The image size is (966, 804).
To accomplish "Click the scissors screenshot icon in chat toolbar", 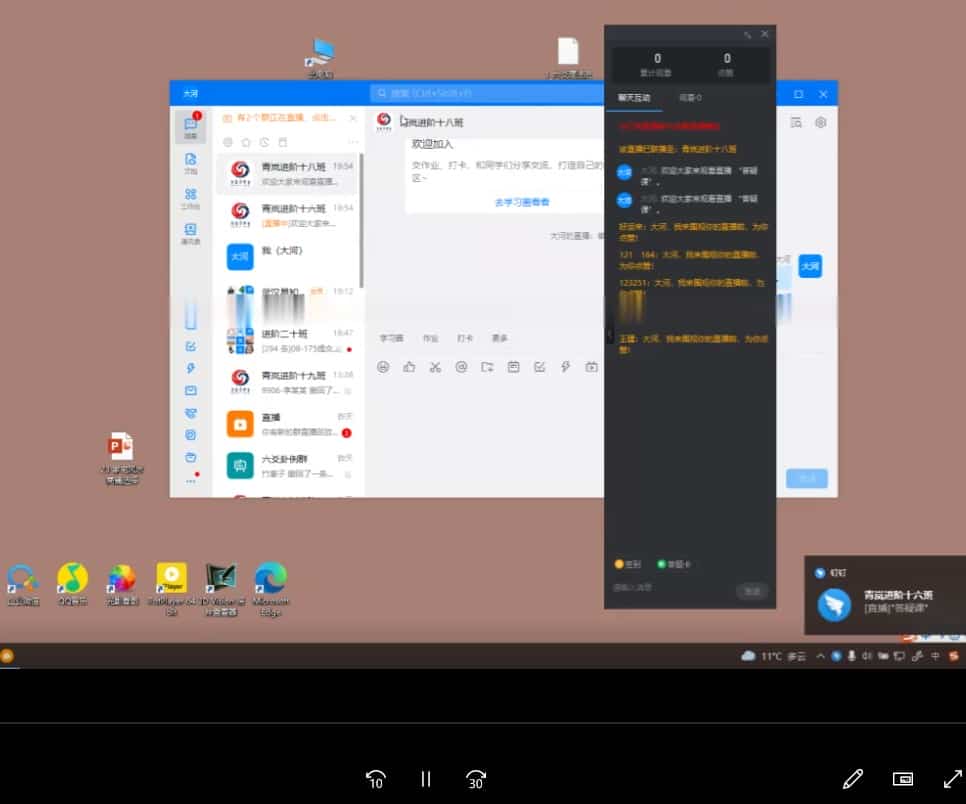I will coord(435,367).
